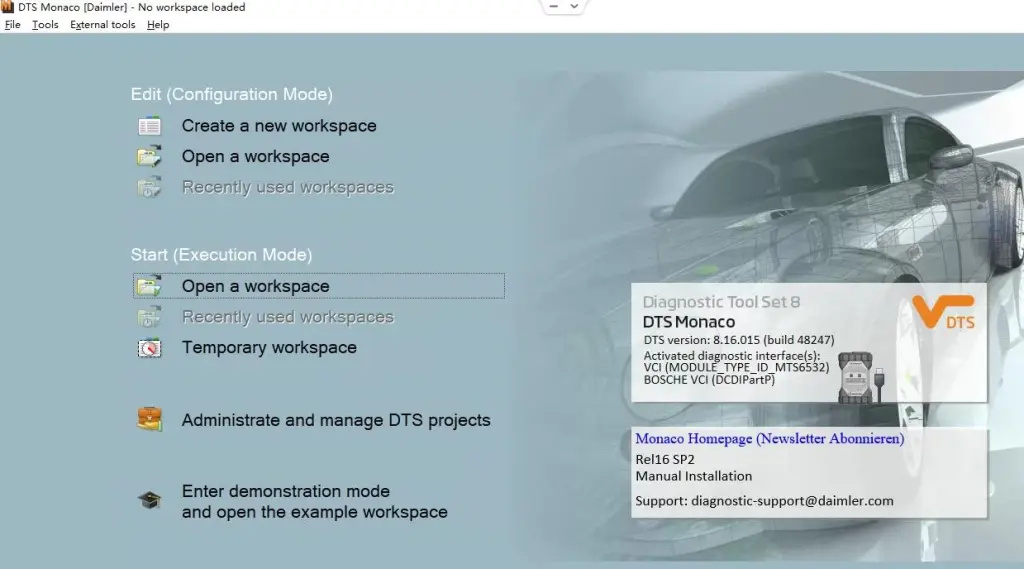Open Monaco Homepage (Newsletter Abonnieren) link
The image size is (1024, 569).
pos(770,438)
